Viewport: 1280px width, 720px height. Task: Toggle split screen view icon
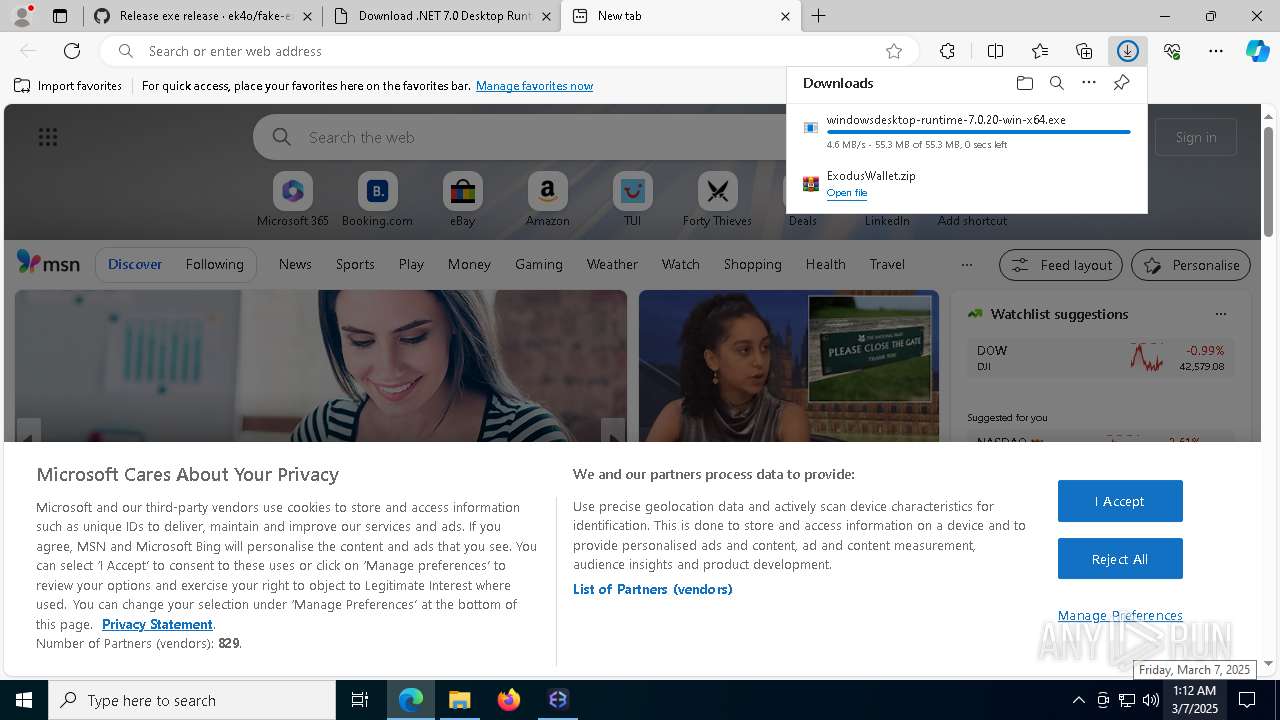tap(995, 51)
